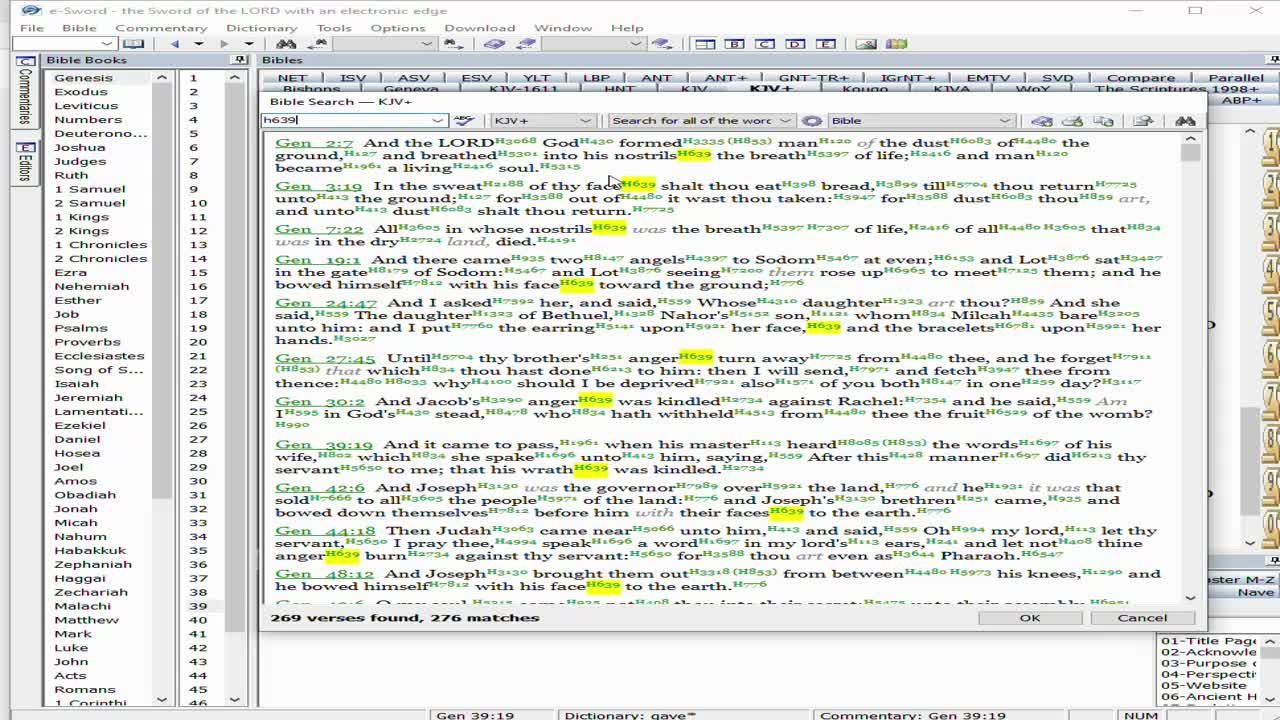The image size is (1280, 720).
Task: Click the export results icon in search dialog
Action: click(x=1143, y=120)
